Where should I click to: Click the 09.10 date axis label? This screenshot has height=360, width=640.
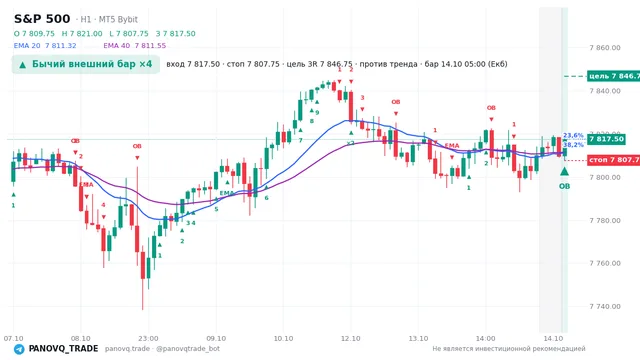[x=216, y=338]
